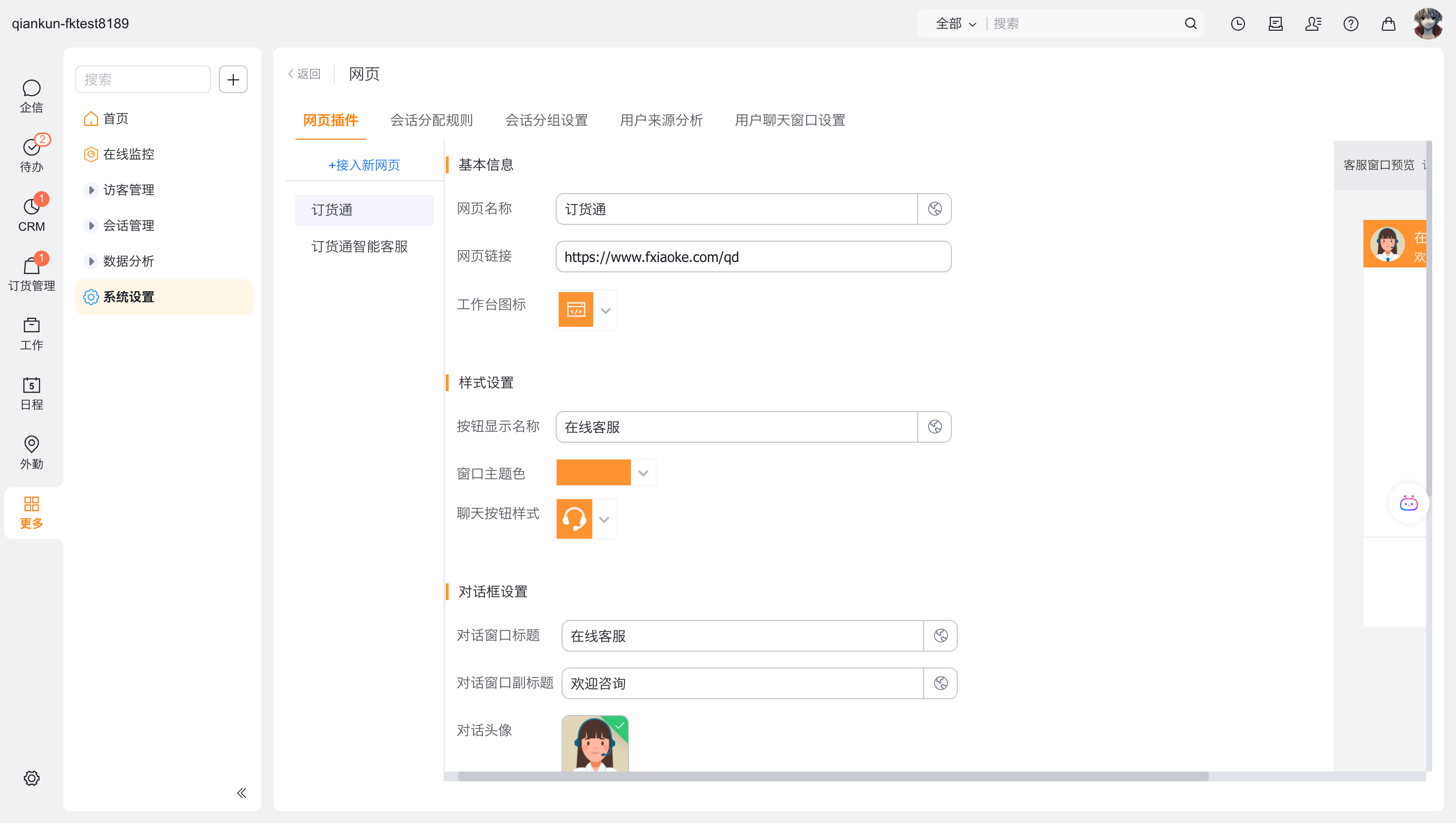This screenshot has width=1456, height=823.
Task: Click the orange 窗口主题色 color swatch
Action: [x=593, y=472]
